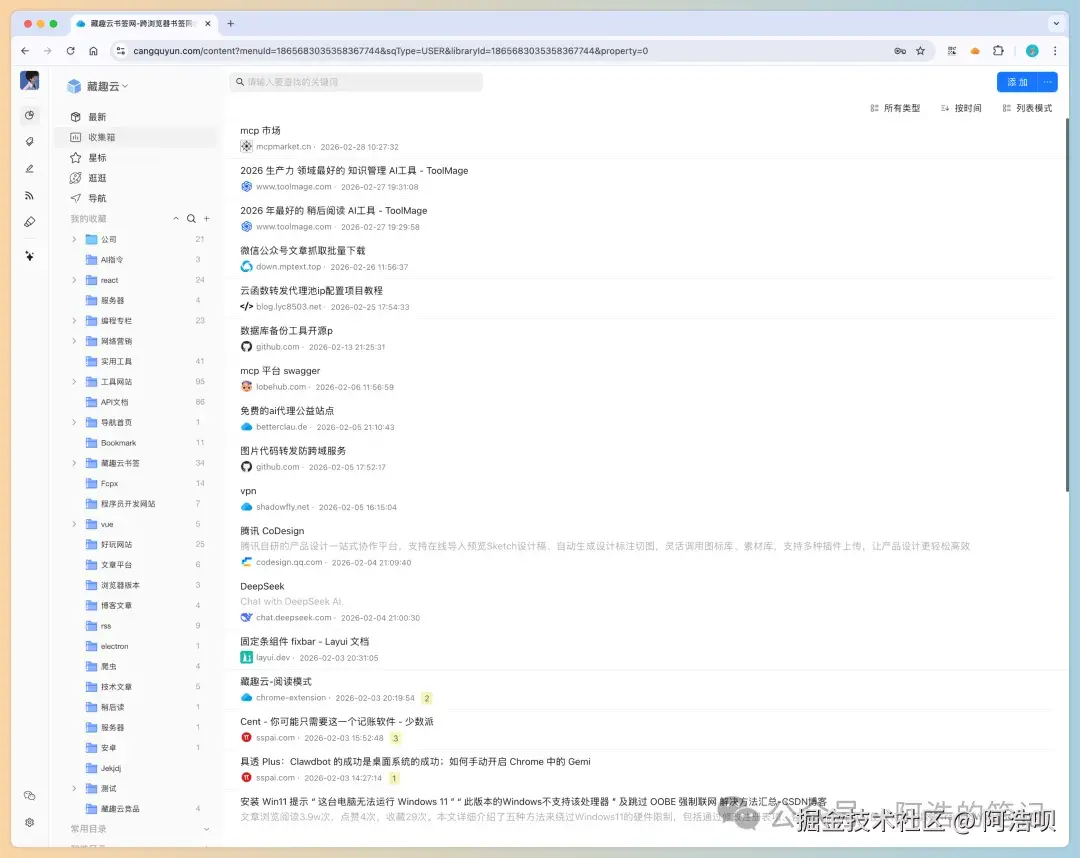Go to 导航 section

136,198
